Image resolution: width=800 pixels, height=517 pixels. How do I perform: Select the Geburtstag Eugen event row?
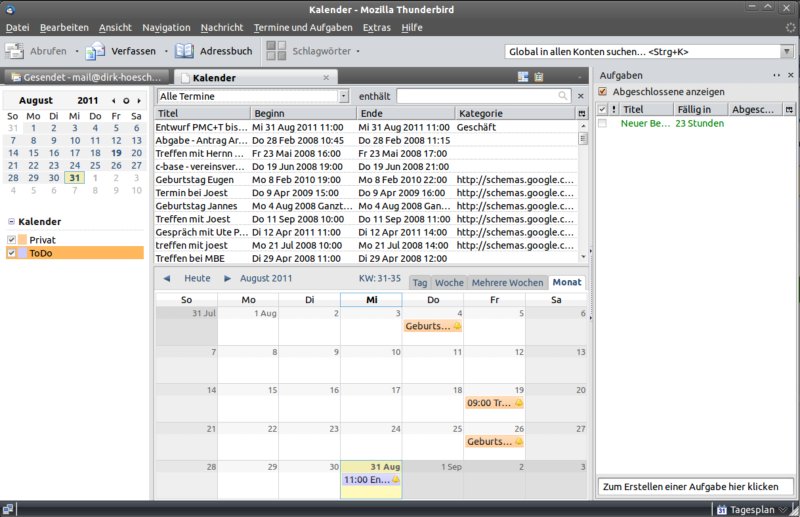pos(366,180)
